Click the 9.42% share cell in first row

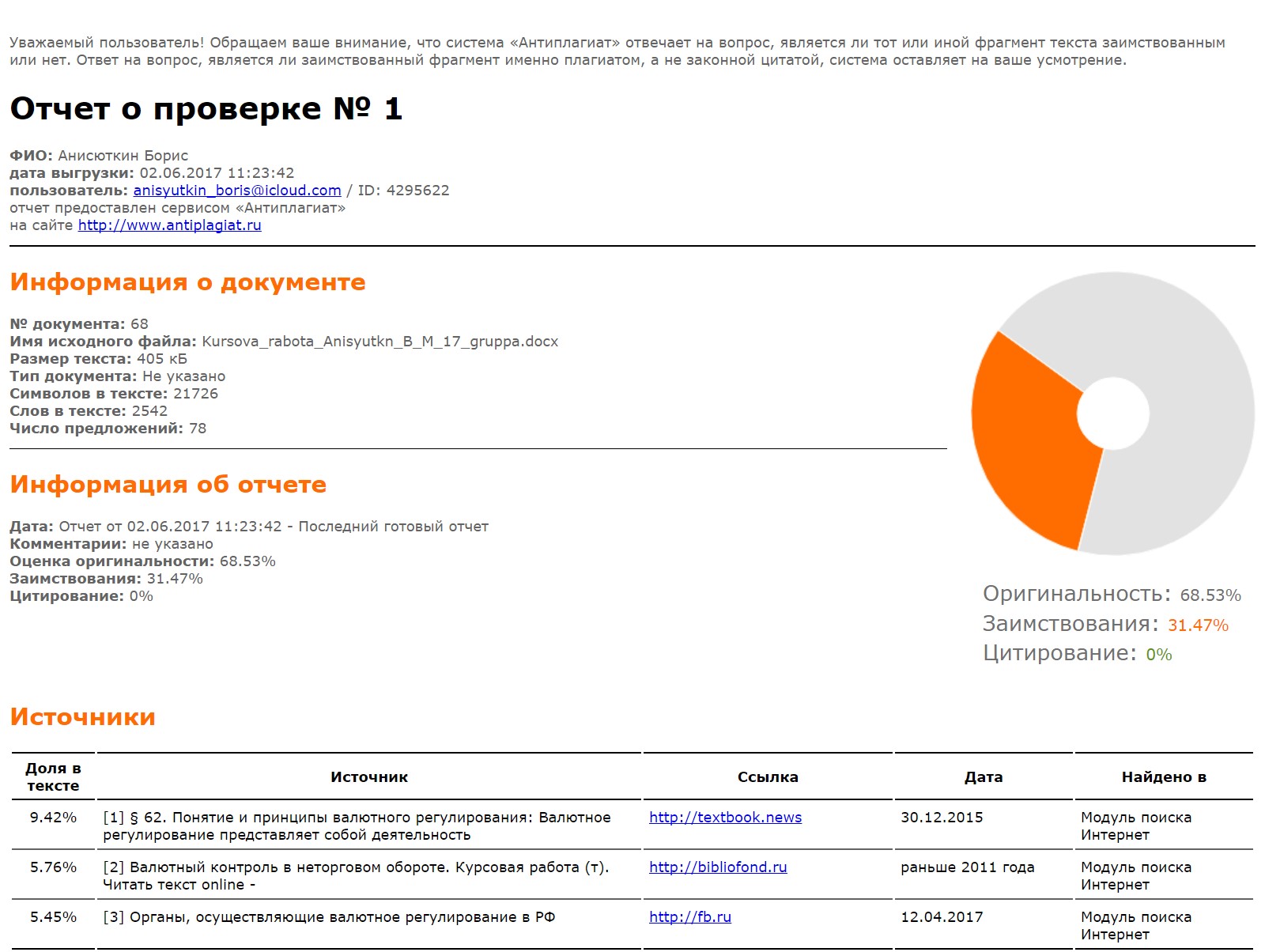(53, 818)
